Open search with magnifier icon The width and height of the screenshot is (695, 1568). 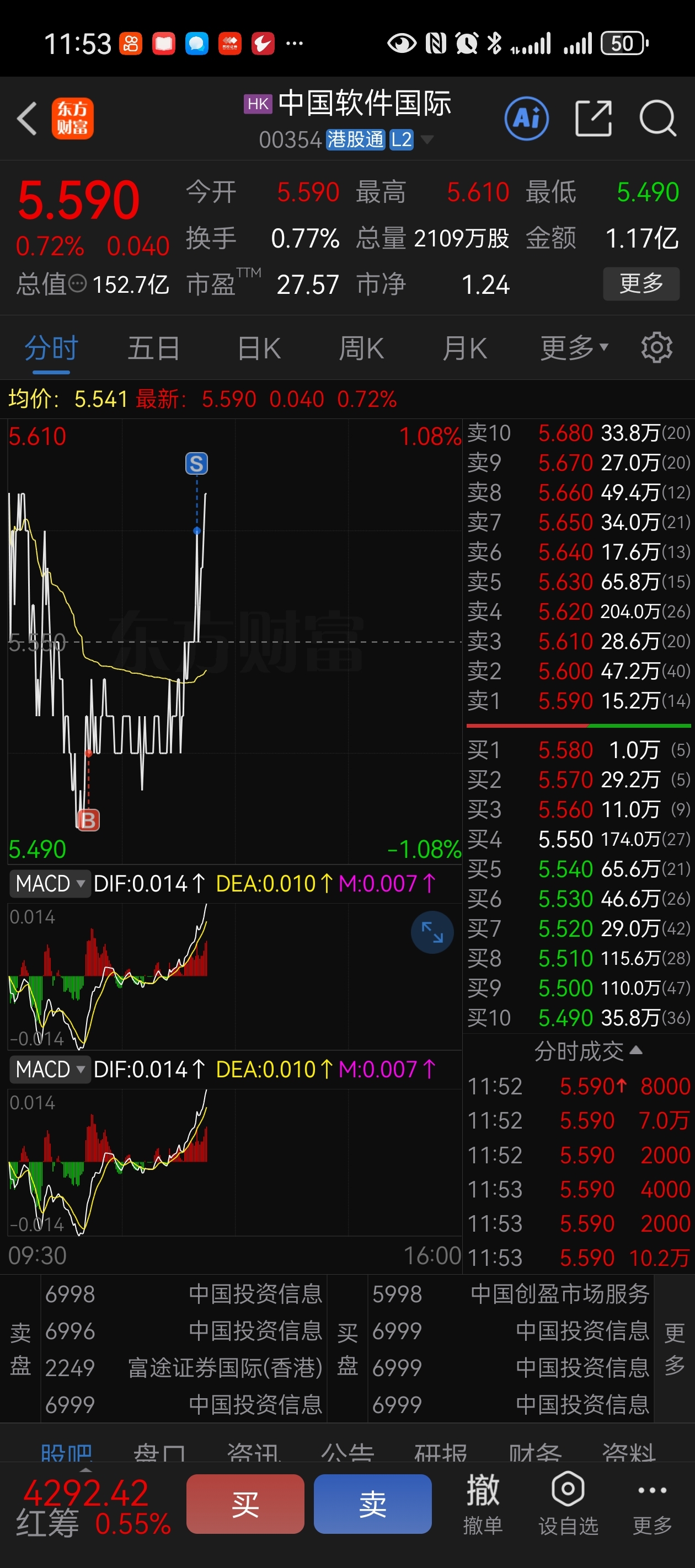tap(658, 118)
